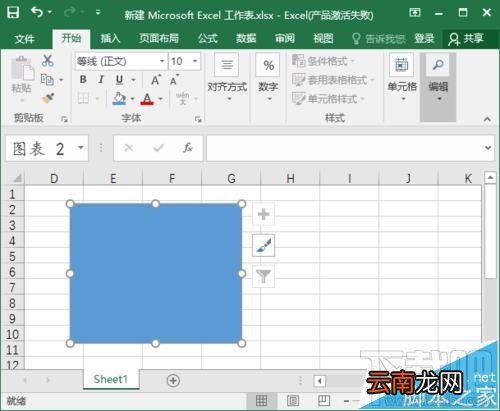Viewport: 500px width, 411px height.
Task: Open 单元格样式 cell styles
Action: (328, 99)
